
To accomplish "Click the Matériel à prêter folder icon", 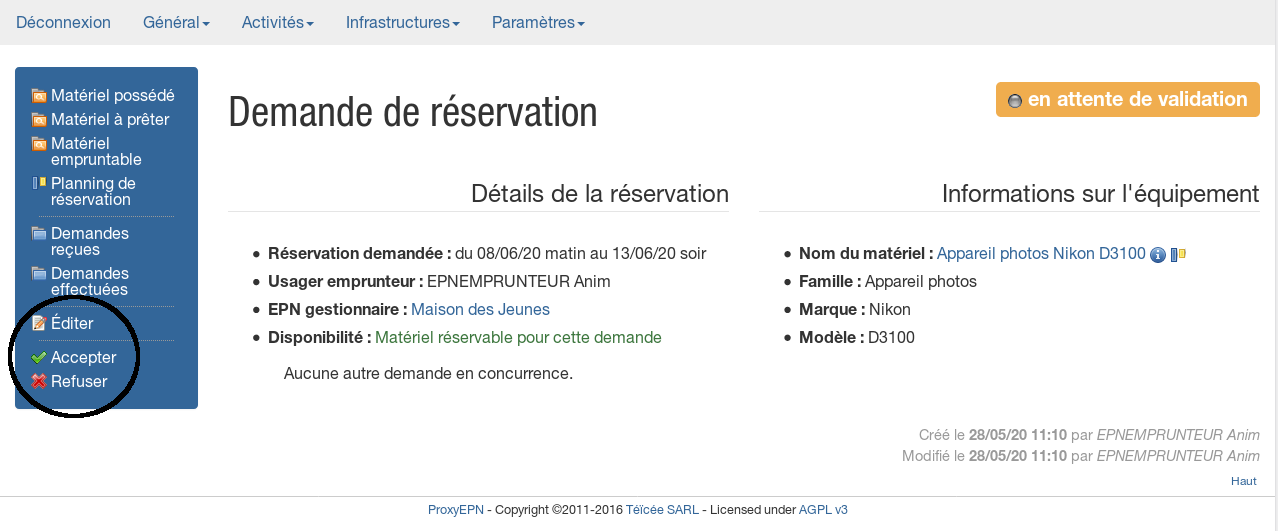I will click(39, 120).
